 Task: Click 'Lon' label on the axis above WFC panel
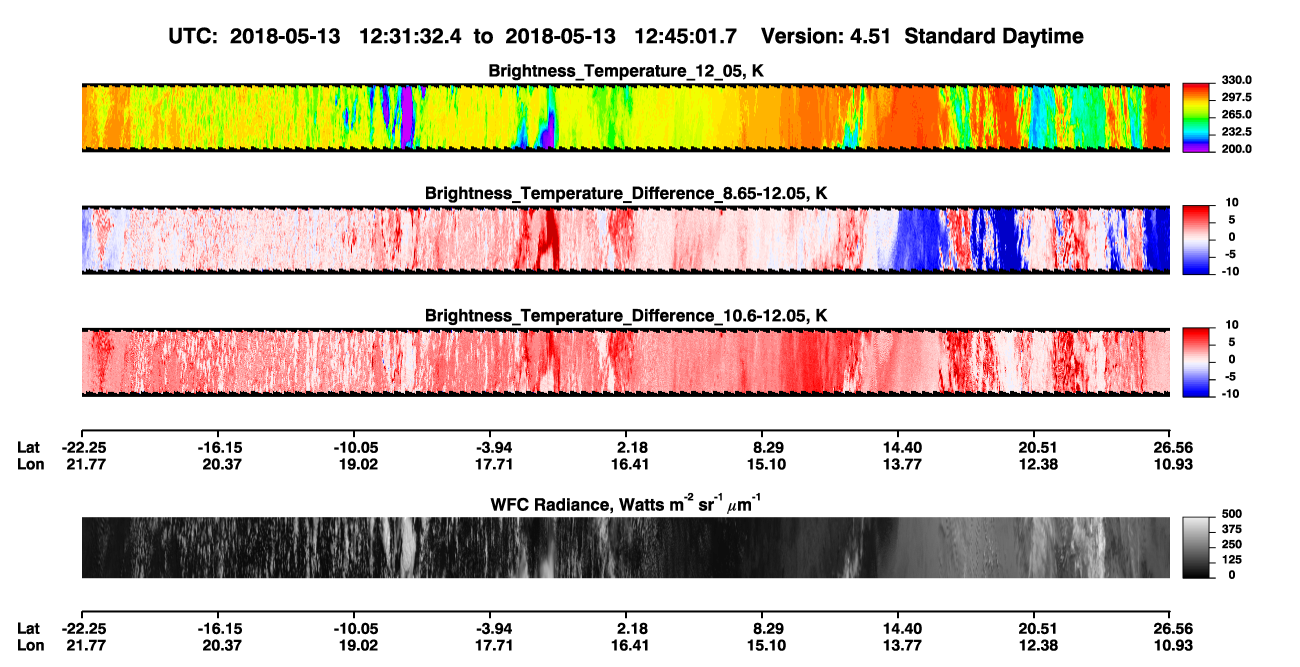click(x=29, y=464)
